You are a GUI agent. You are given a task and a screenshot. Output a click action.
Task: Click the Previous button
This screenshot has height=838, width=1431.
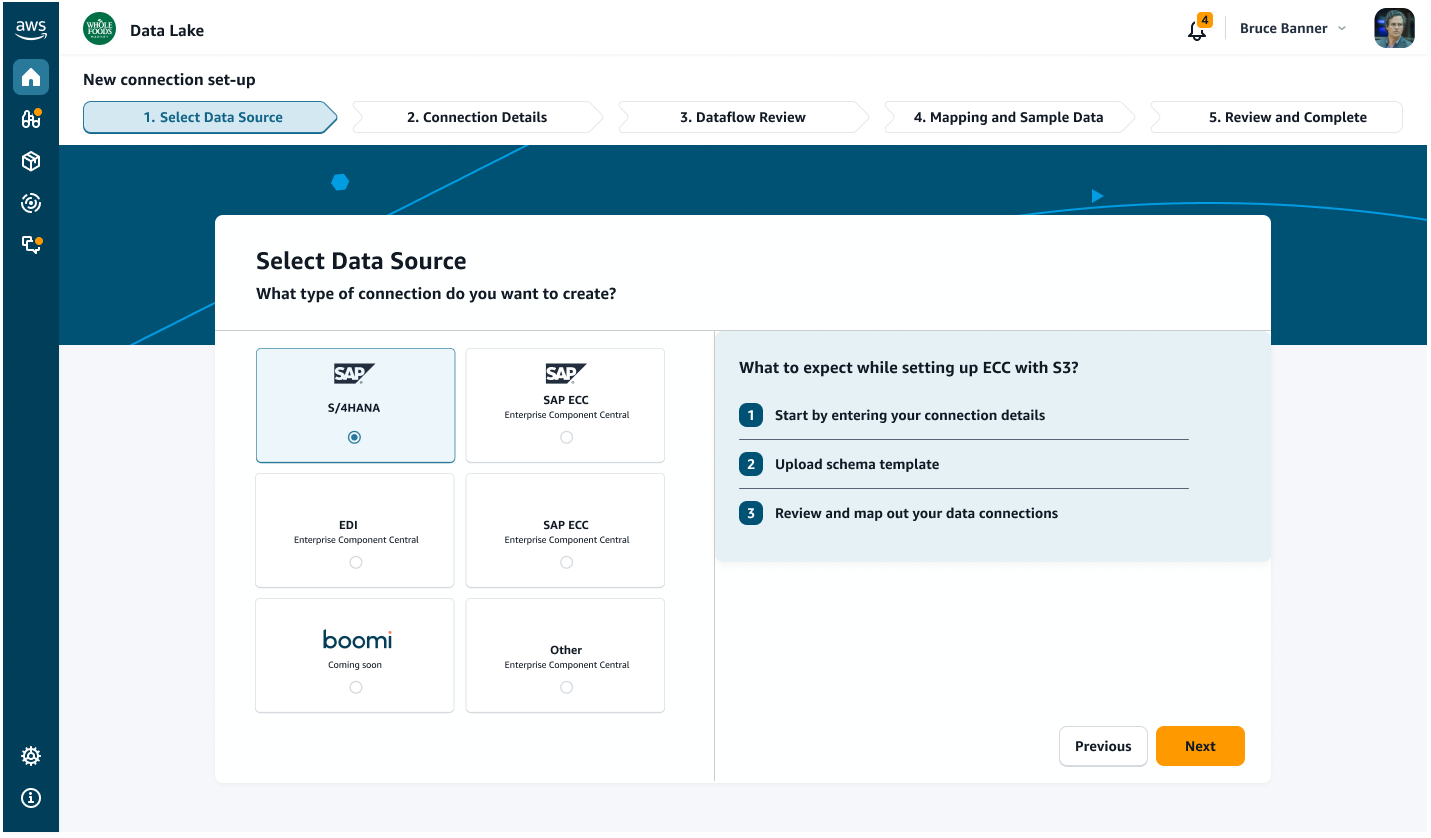click(x=1103, y=746)
